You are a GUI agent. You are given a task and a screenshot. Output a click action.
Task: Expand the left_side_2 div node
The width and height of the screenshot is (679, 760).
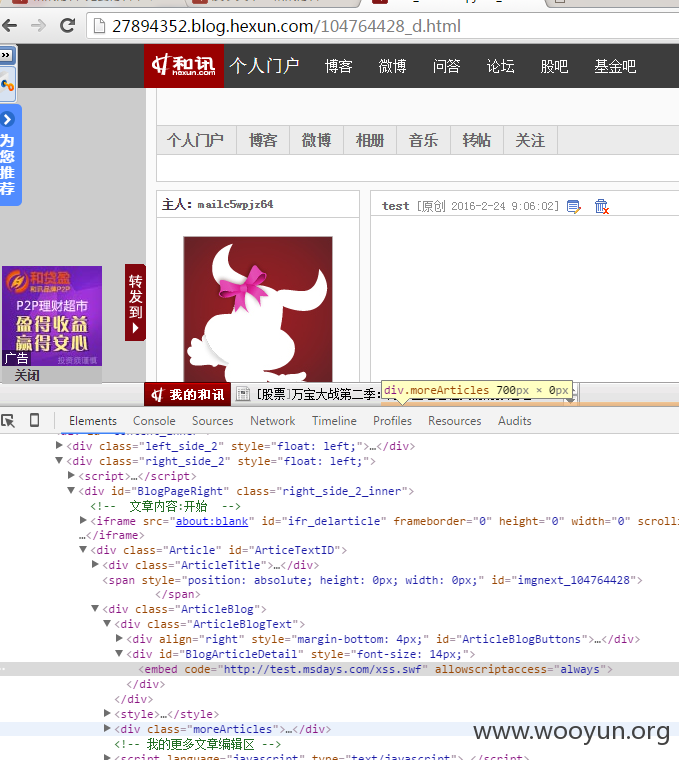click(x=59, y=445)
